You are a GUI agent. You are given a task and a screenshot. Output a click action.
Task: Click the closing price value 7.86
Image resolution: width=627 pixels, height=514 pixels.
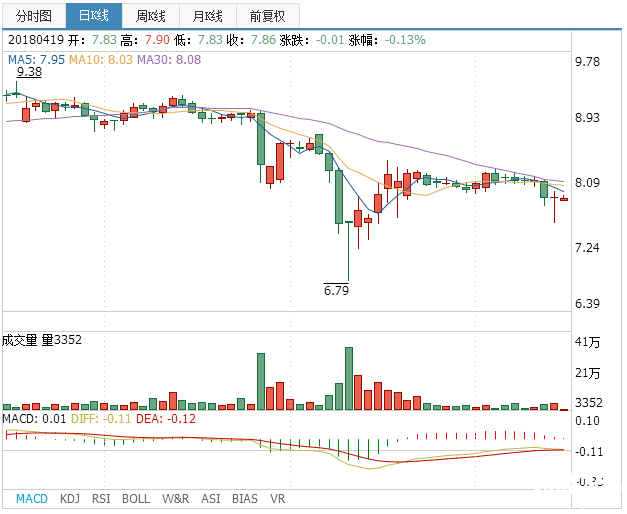pos(263,40)
